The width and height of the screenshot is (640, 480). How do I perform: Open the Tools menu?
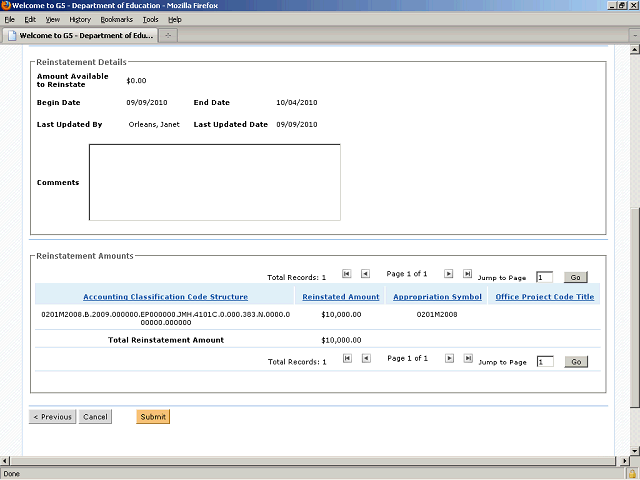pyautogui.click(x=150, y=19)
